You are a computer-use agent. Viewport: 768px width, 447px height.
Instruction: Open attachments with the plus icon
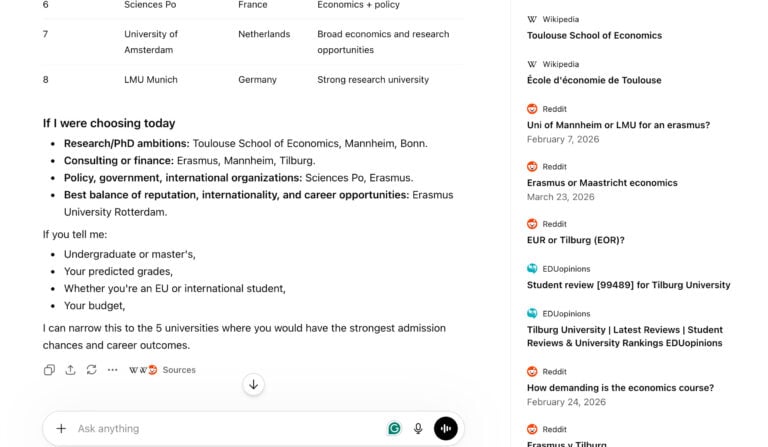61,429
